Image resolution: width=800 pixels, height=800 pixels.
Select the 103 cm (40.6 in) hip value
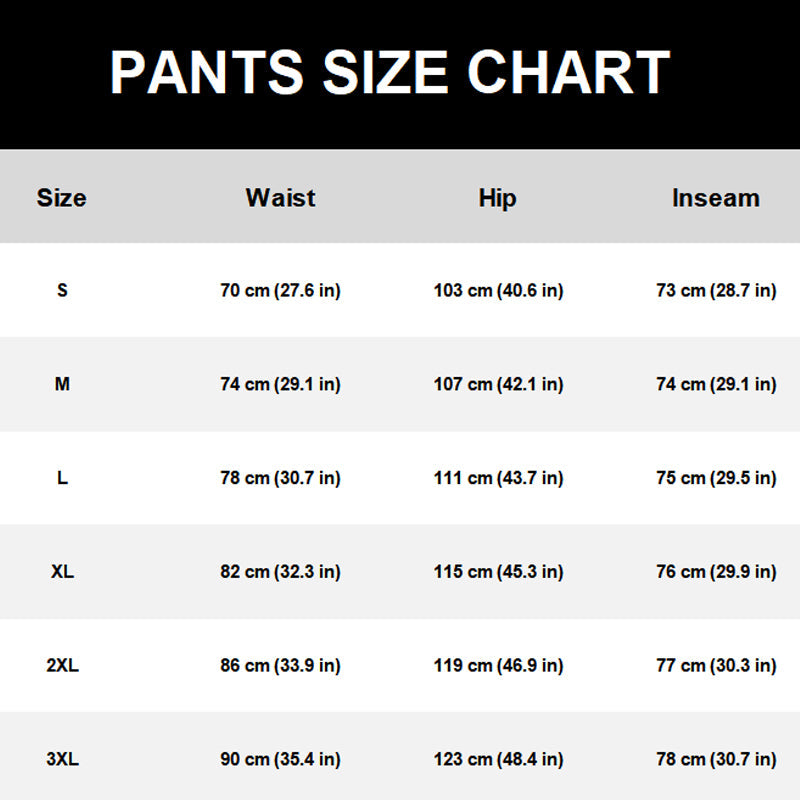coord(498,291)
